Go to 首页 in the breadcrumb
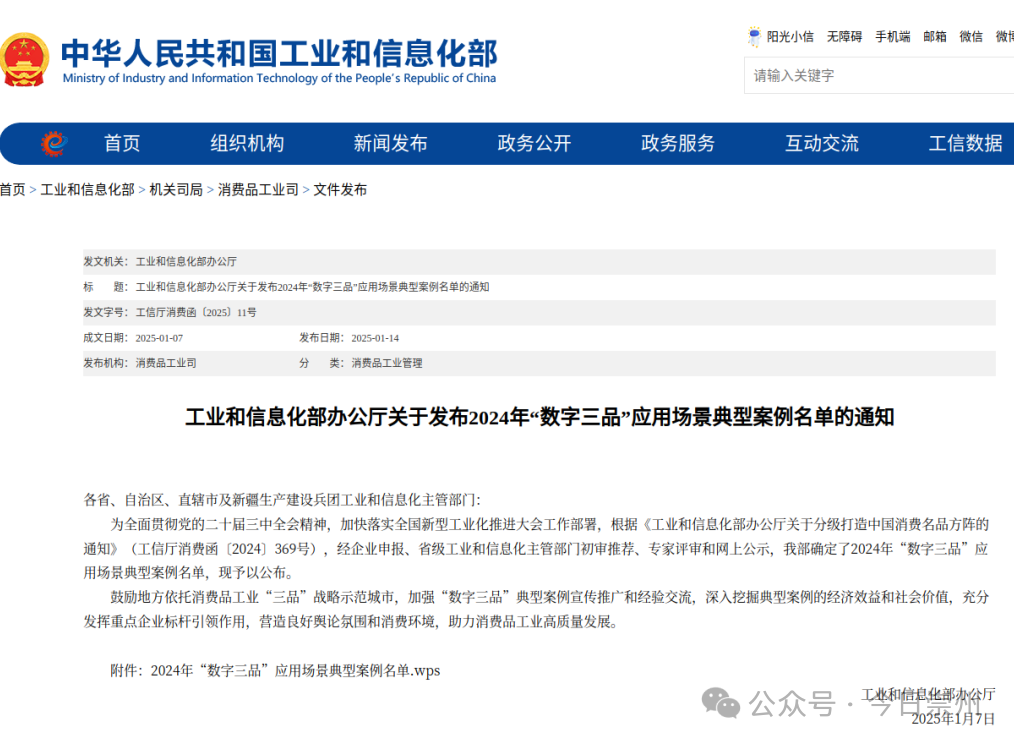Screen dimensions: 1014x745 12,189
